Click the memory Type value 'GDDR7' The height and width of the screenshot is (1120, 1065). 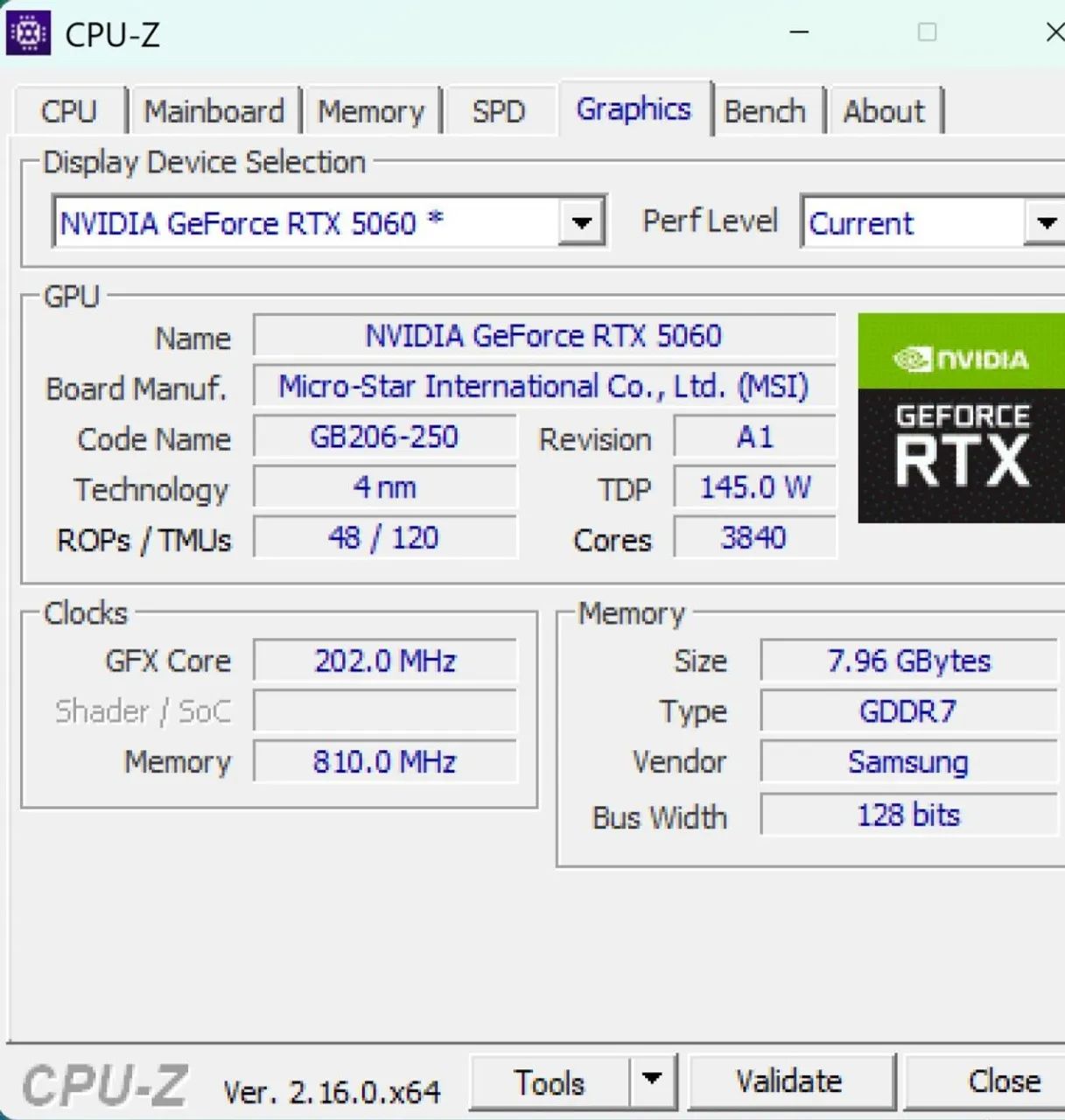(909, 711)
